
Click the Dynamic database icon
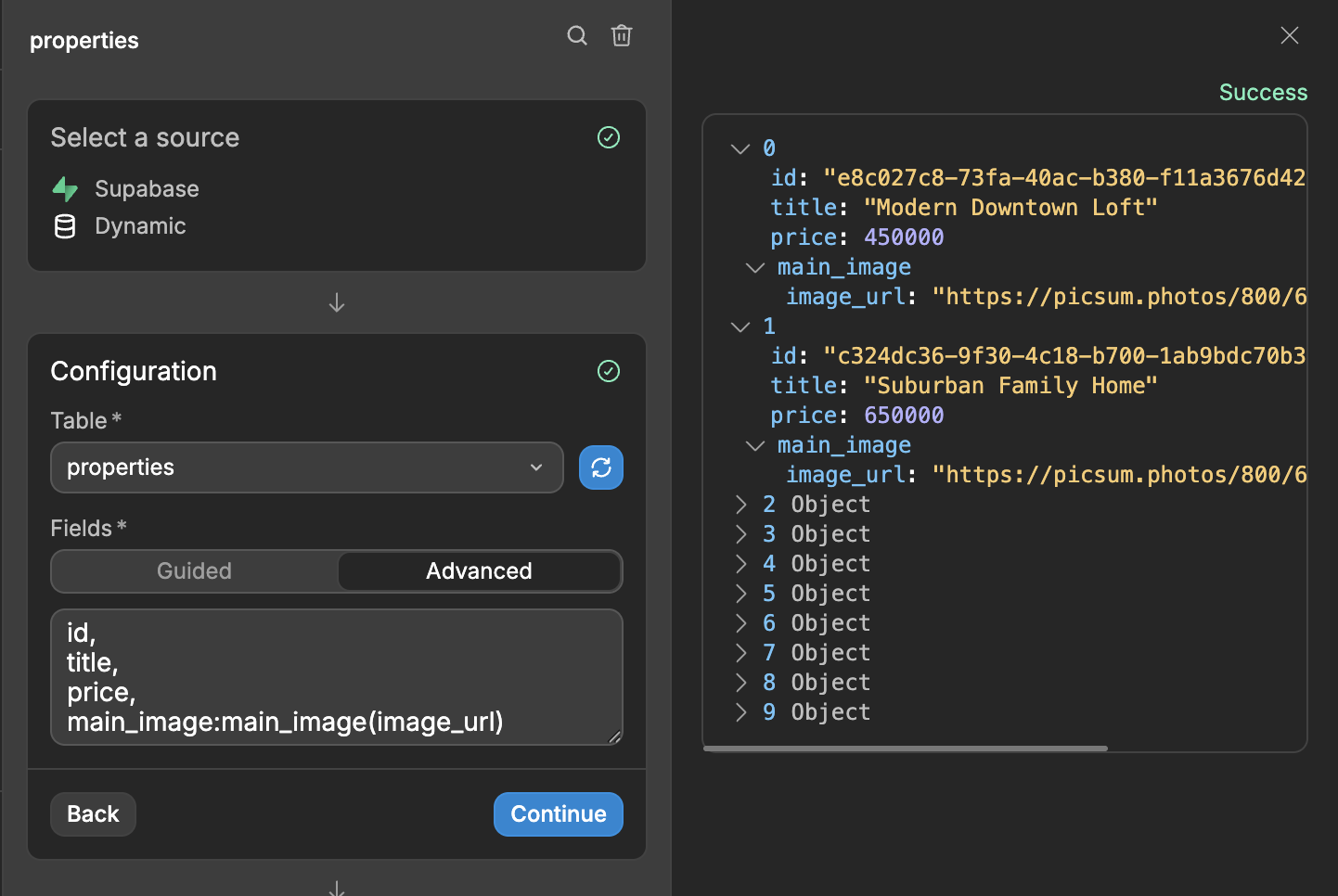pyautogui.click(x=65, y=226)
